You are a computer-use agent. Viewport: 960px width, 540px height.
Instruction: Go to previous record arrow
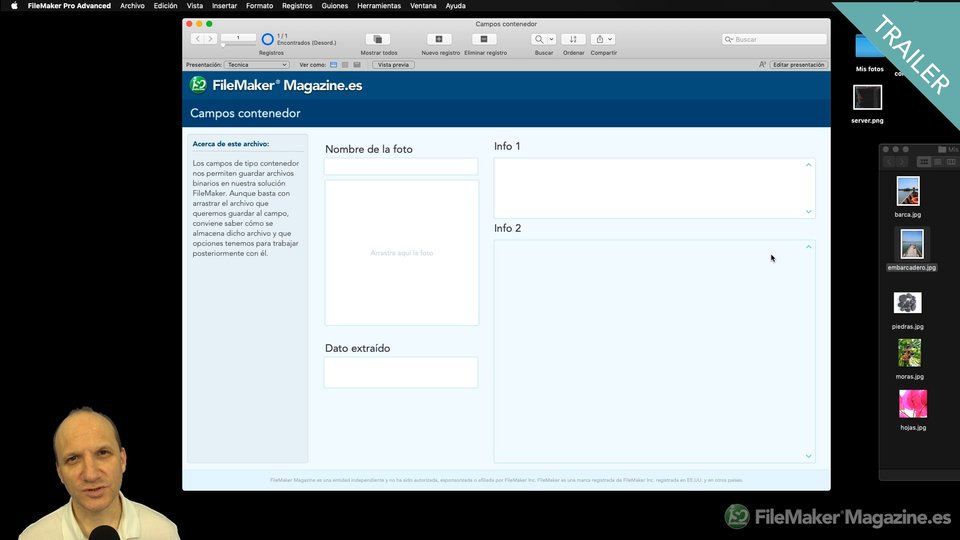coord(198,39)
